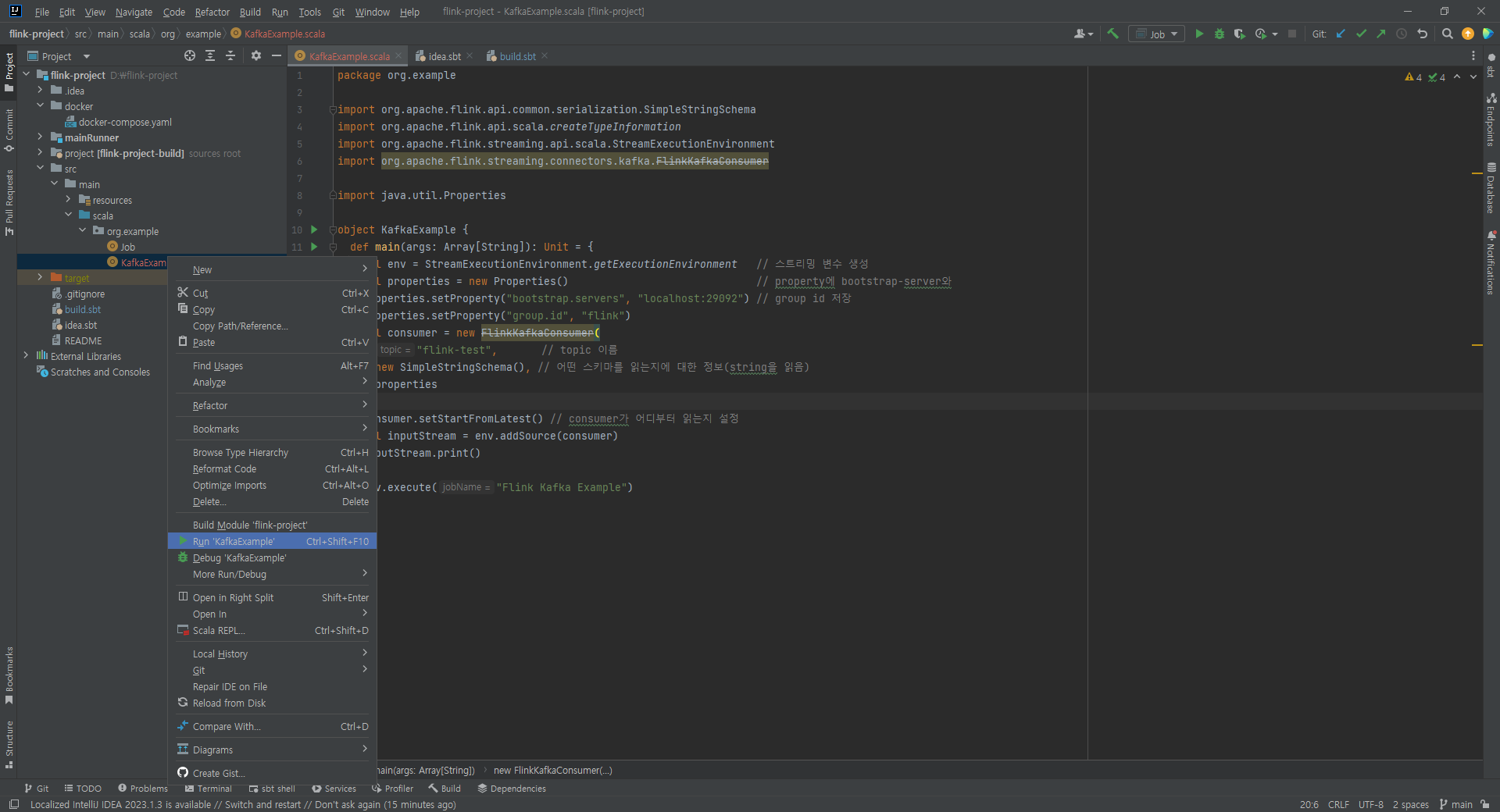Choose Debug 'KafkaExample' context entry

click(272, 557)
